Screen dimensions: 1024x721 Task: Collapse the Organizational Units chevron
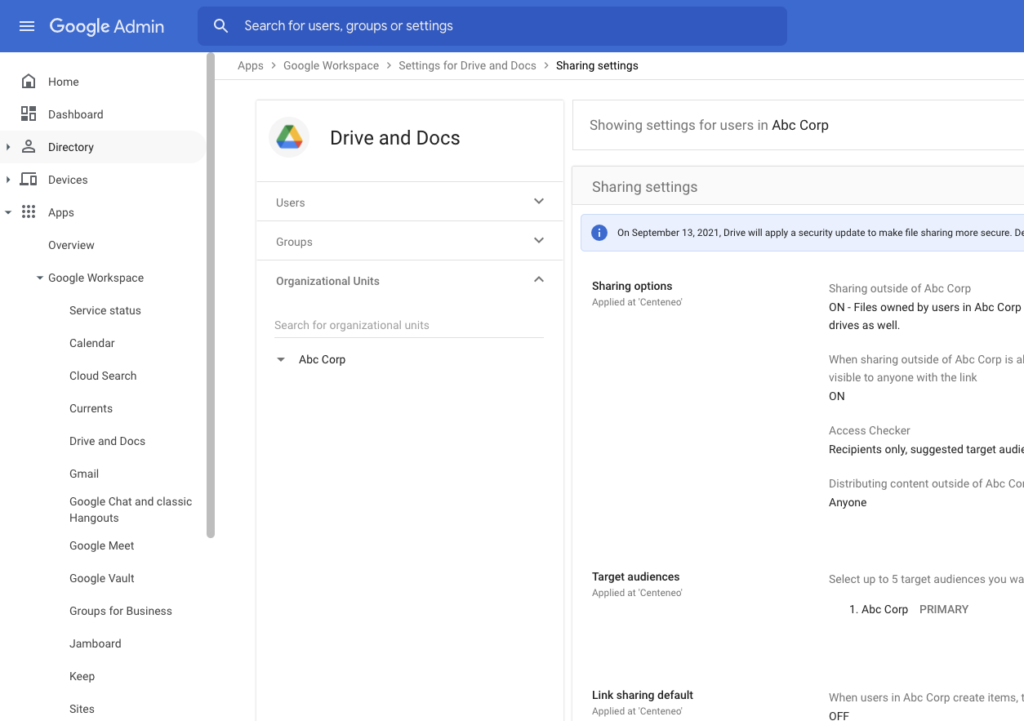click(x=539, y=280)
